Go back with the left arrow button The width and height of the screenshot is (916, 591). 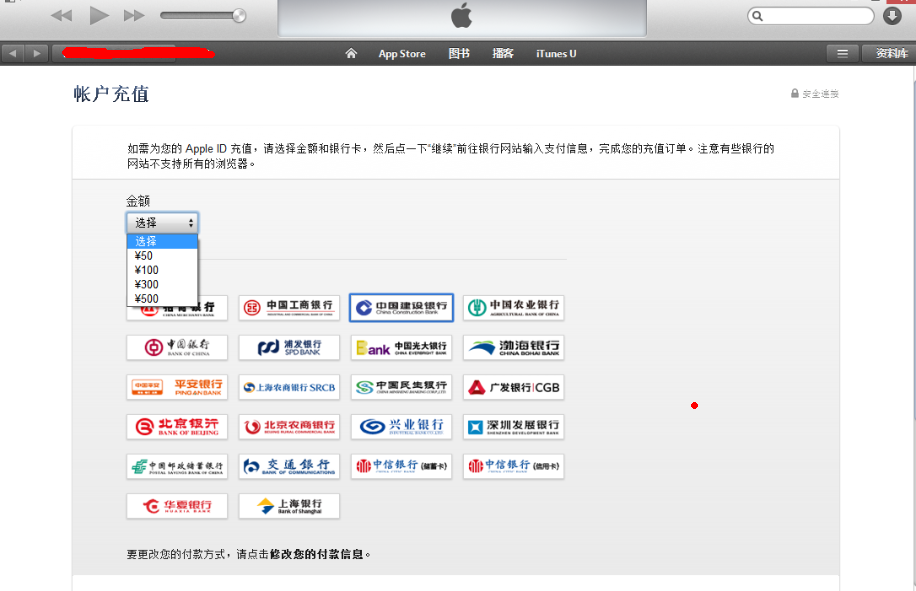(13, 54)
